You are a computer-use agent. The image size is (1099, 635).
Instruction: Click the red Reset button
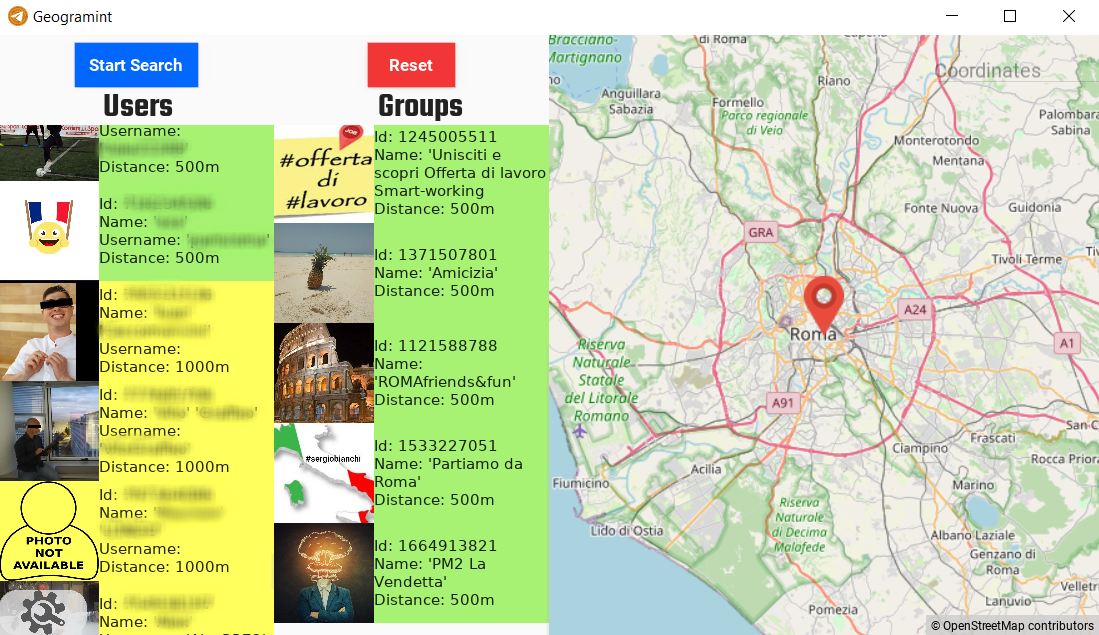[x=411, y=65]
